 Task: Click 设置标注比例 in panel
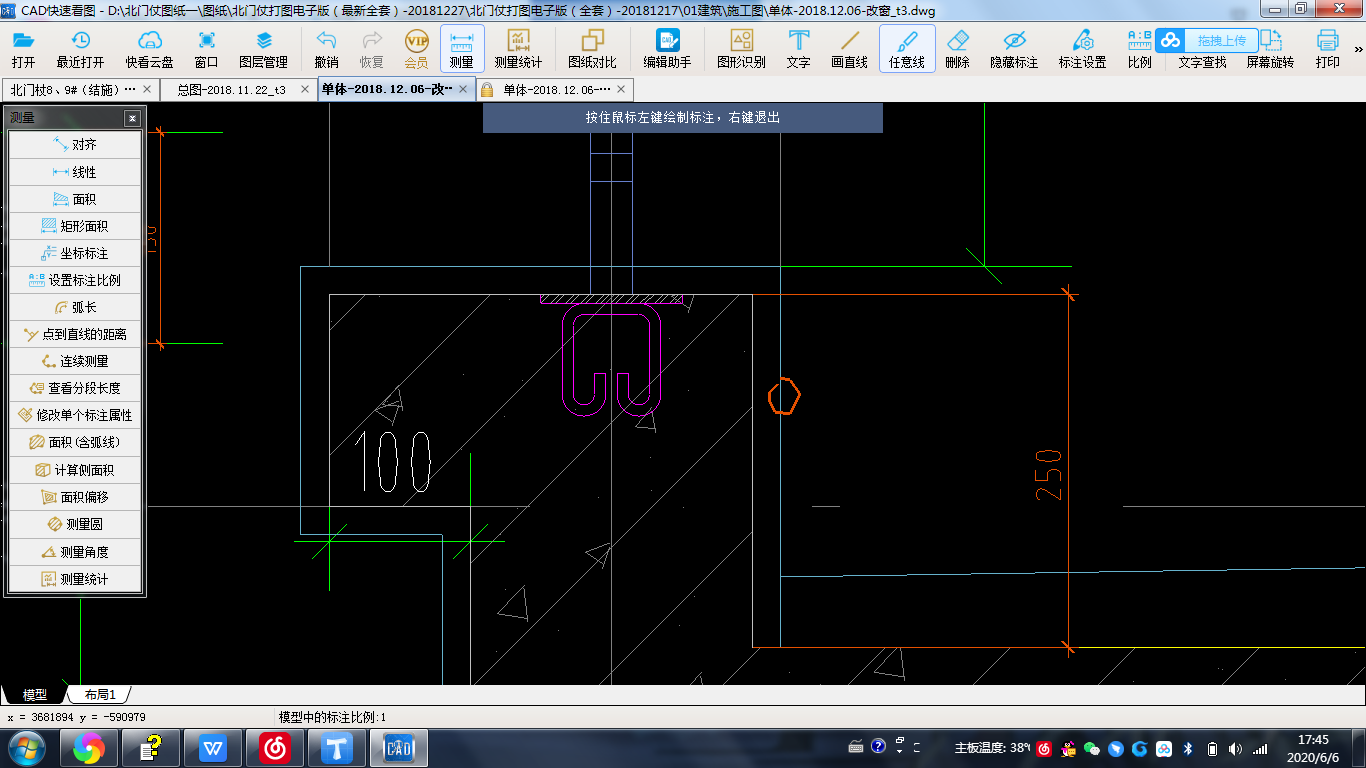pos(75,280)
